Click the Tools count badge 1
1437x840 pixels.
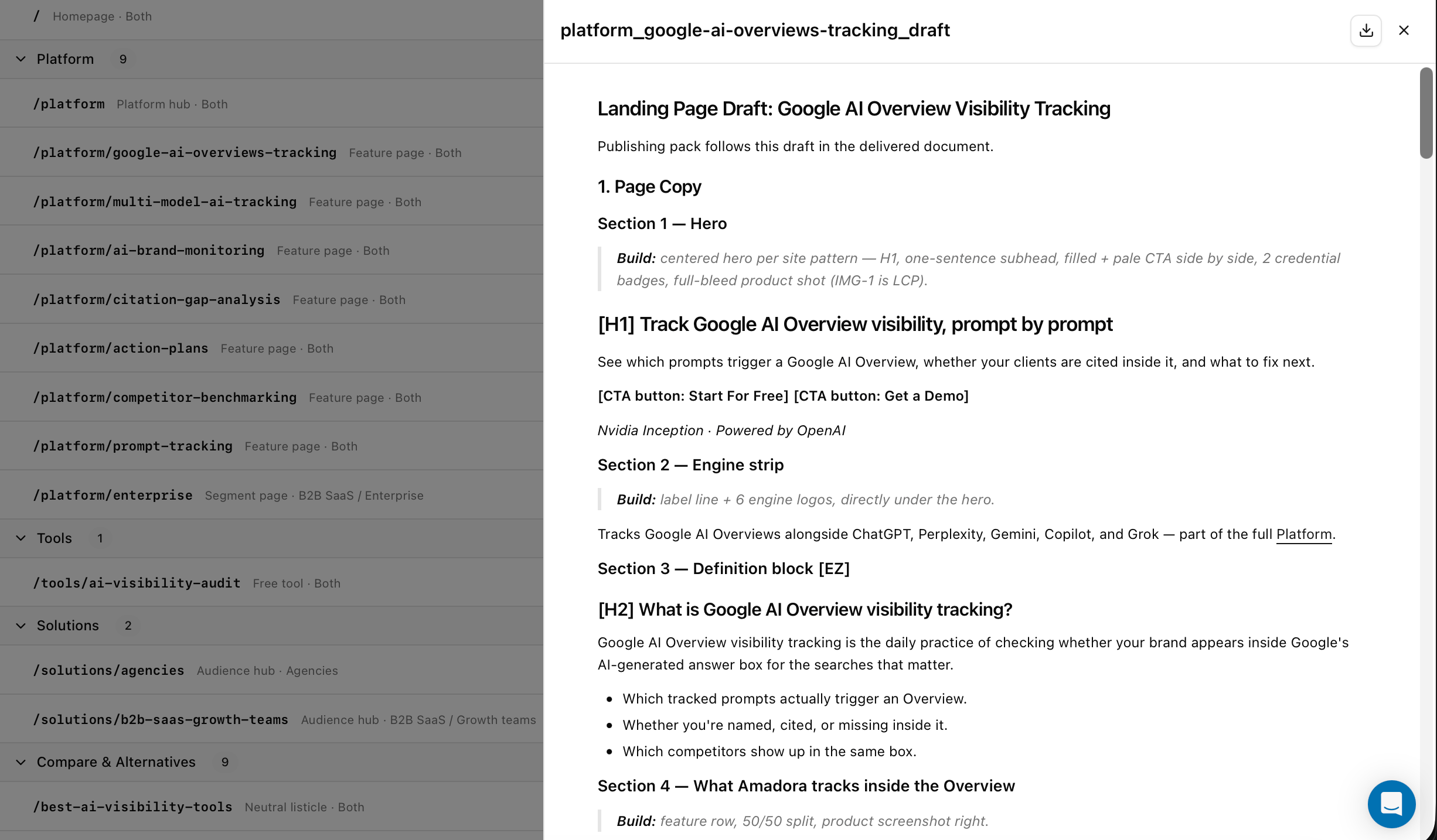click(100, 538)
